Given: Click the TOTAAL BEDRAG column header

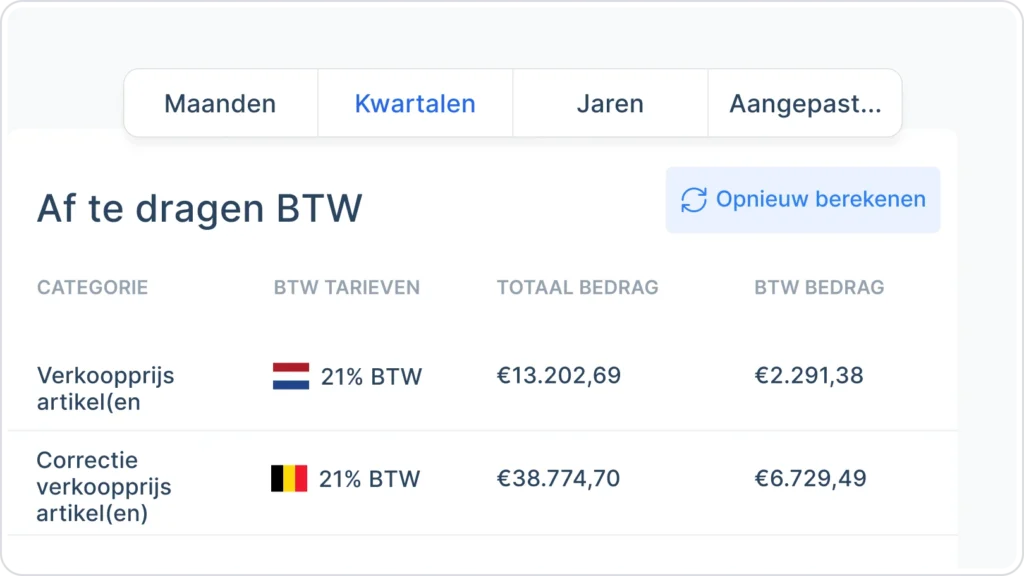Looking at the screenshot, I should point(578,287).
